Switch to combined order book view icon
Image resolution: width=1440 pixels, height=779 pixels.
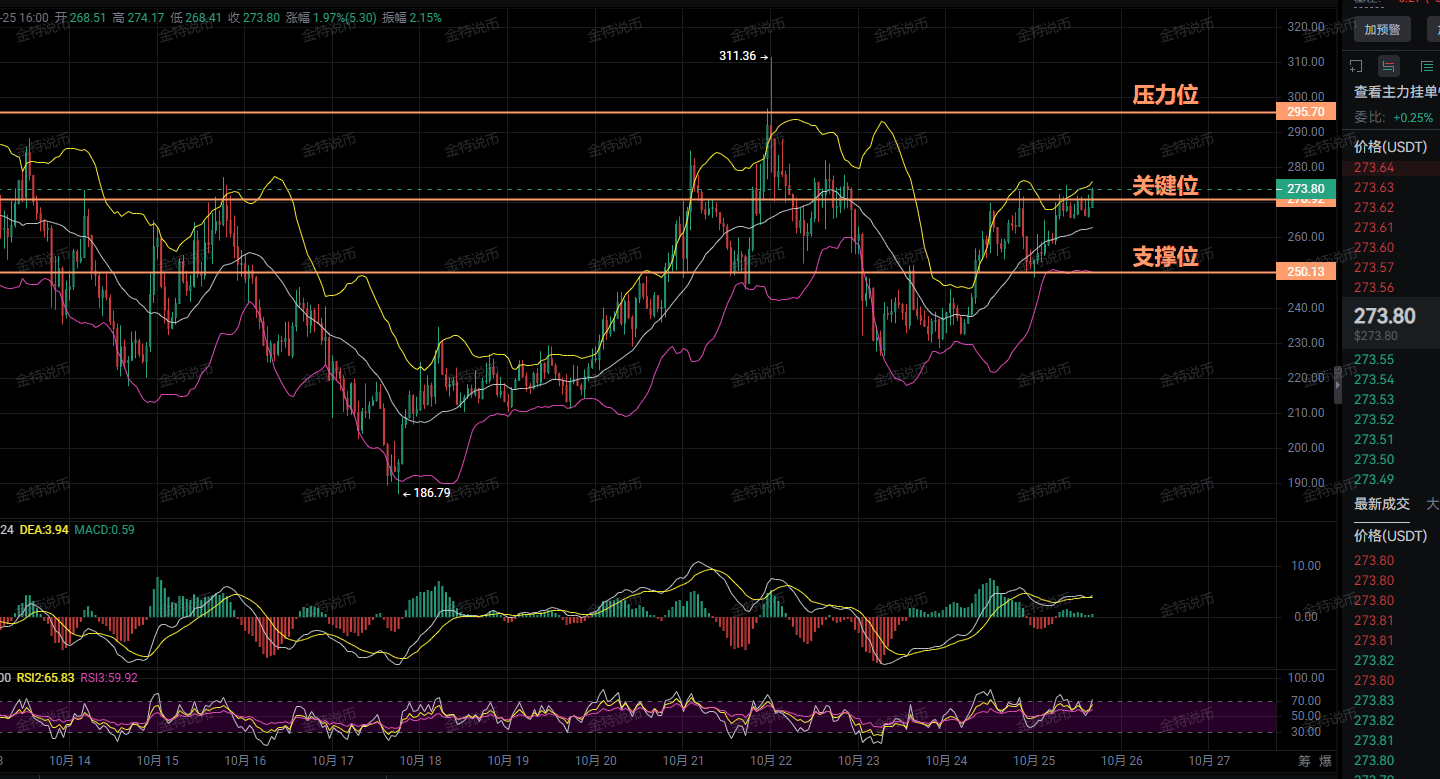click(x=1389, y=66)
